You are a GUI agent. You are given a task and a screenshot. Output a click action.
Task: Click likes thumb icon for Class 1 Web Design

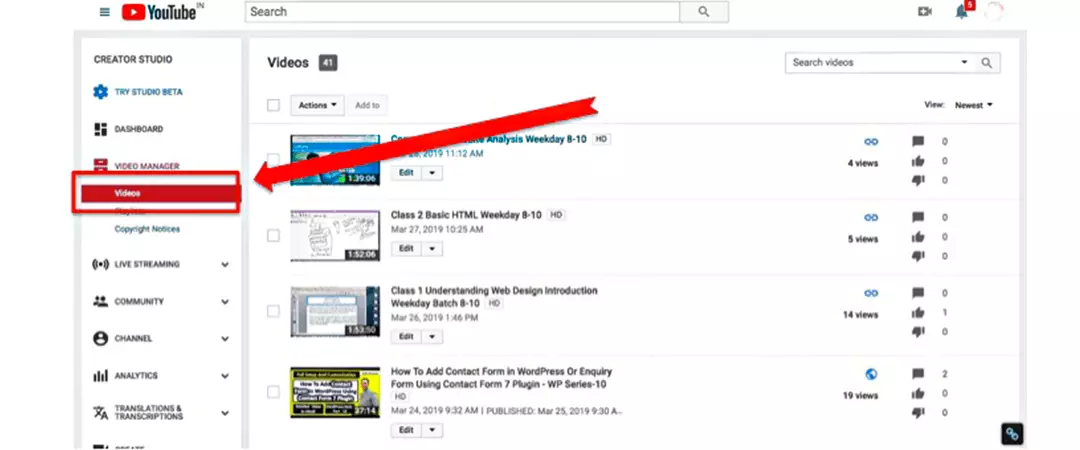coord(917,312)
